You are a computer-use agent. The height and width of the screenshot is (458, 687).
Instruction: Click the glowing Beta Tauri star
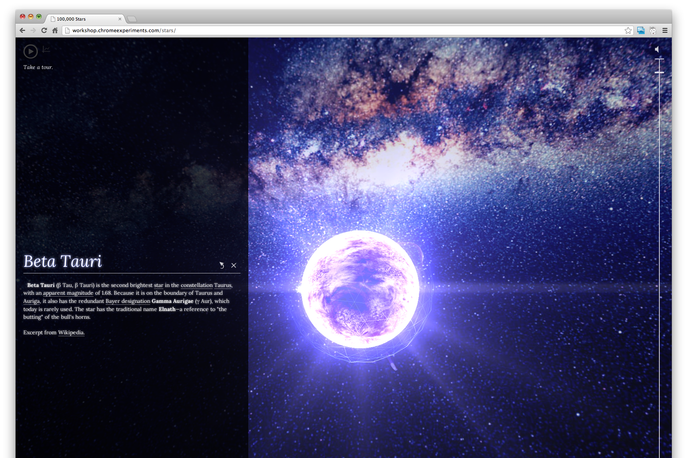[x=362, y=291]
